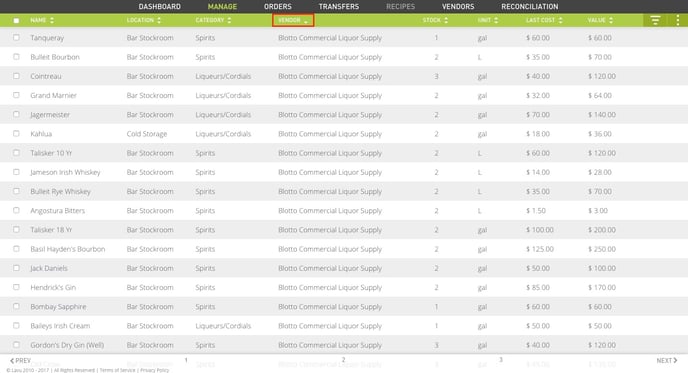The image size is (688, 373).
Task: Toggle the Vendor column sort dropdown
Action: (293, 20)
